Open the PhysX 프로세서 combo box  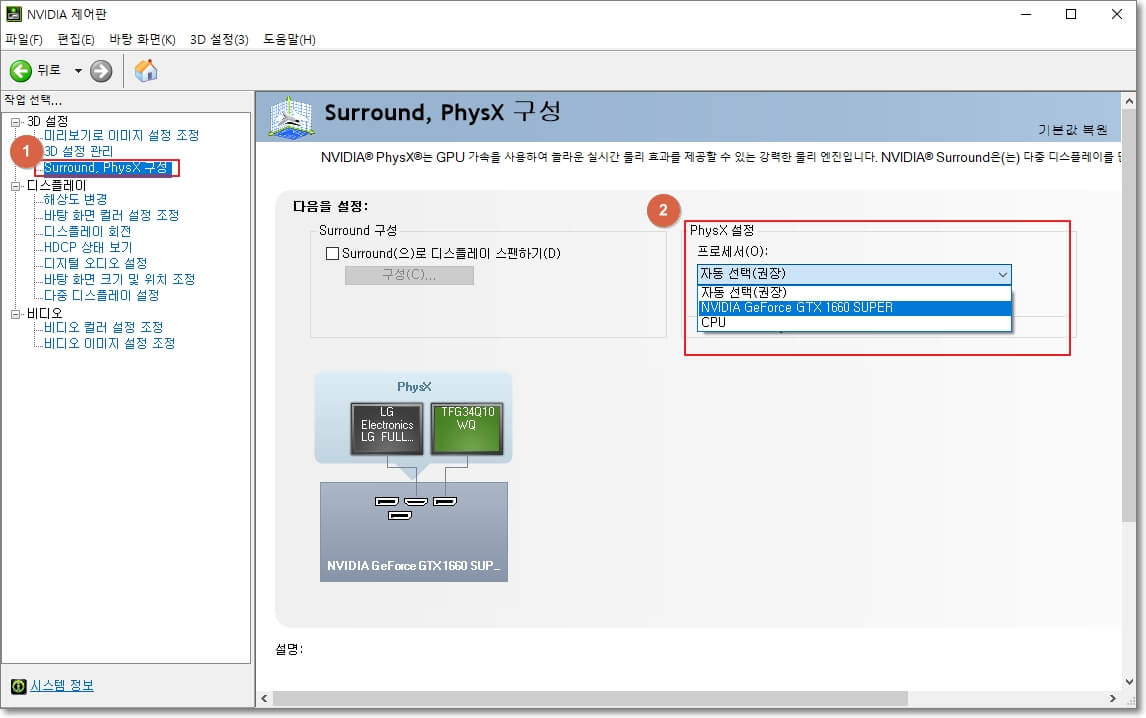pos(854,274)
